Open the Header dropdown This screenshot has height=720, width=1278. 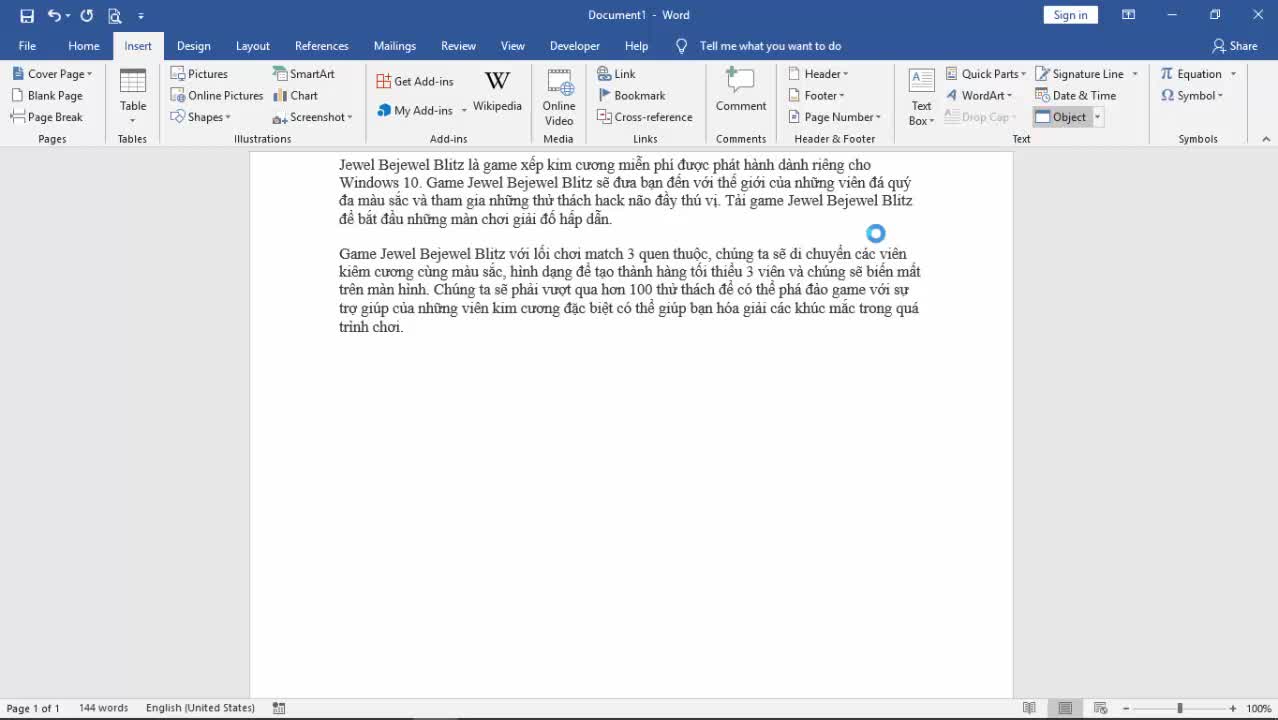pyautogui.click(x=818, y=74)
